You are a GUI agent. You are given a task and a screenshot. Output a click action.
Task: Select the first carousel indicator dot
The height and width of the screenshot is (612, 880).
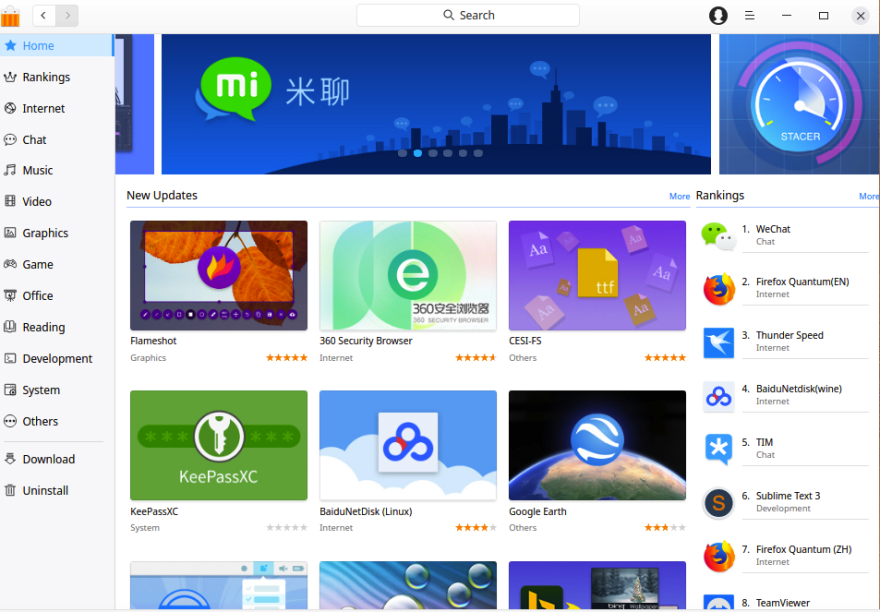coord(402,153)
